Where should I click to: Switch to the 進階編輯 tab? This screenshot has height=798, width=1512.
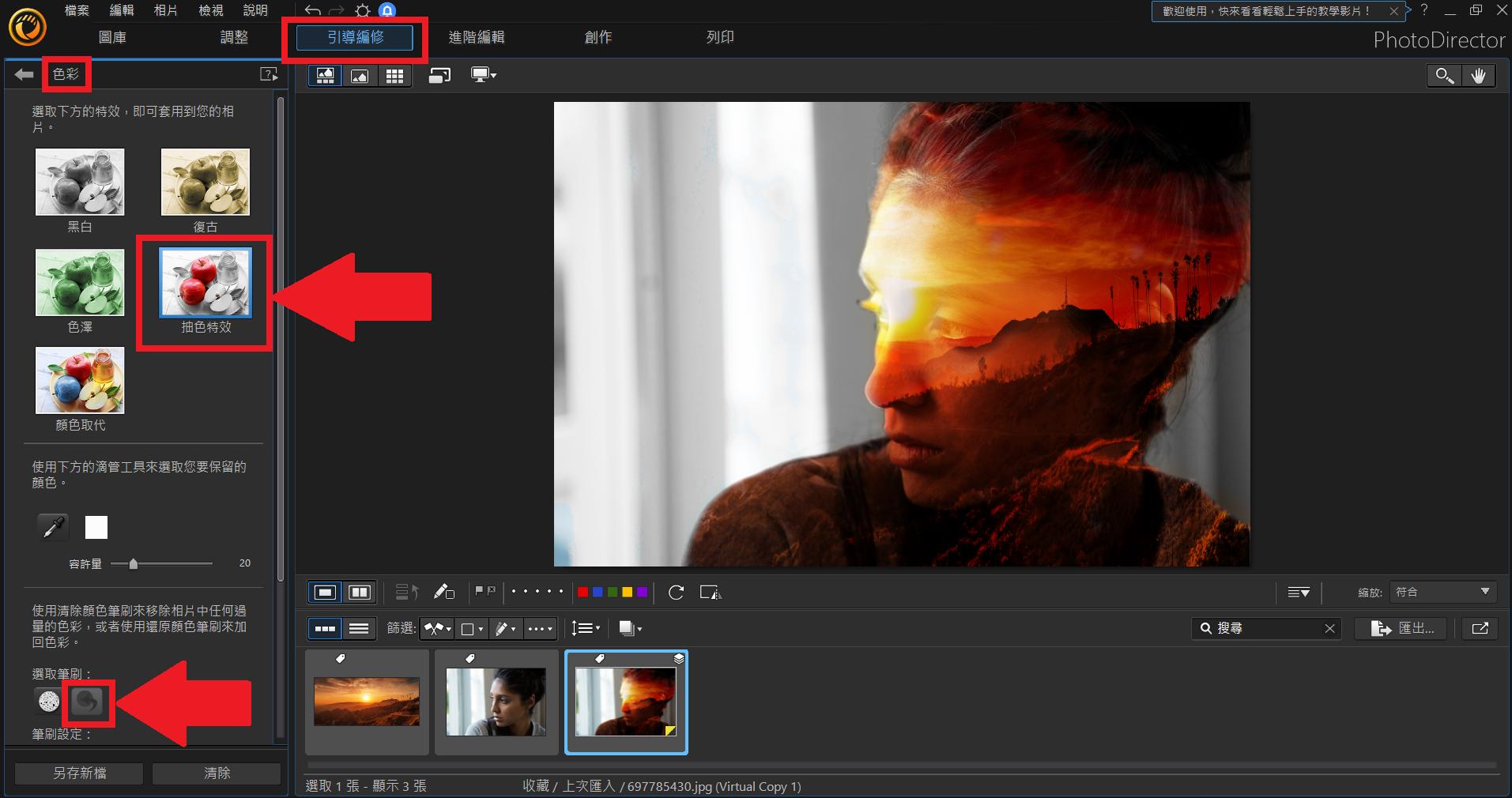click(x=477, y=37)
